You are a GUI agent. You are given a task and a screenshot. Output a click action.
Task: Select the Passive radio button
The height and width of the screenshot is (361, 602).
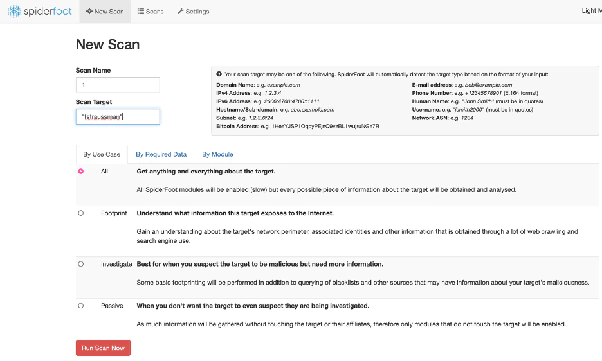pyautogui.click(x=81, y=306)
